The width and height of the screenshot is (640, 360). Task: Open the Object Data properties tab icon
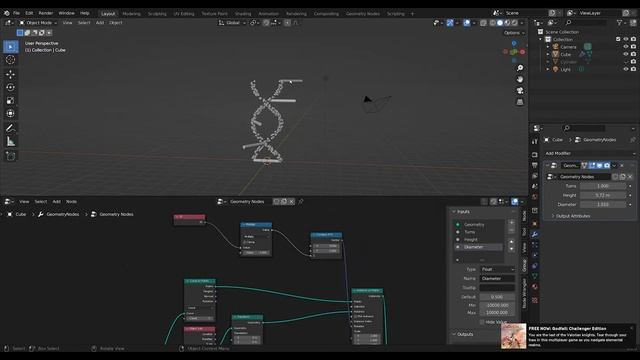(x=535, y=276)
